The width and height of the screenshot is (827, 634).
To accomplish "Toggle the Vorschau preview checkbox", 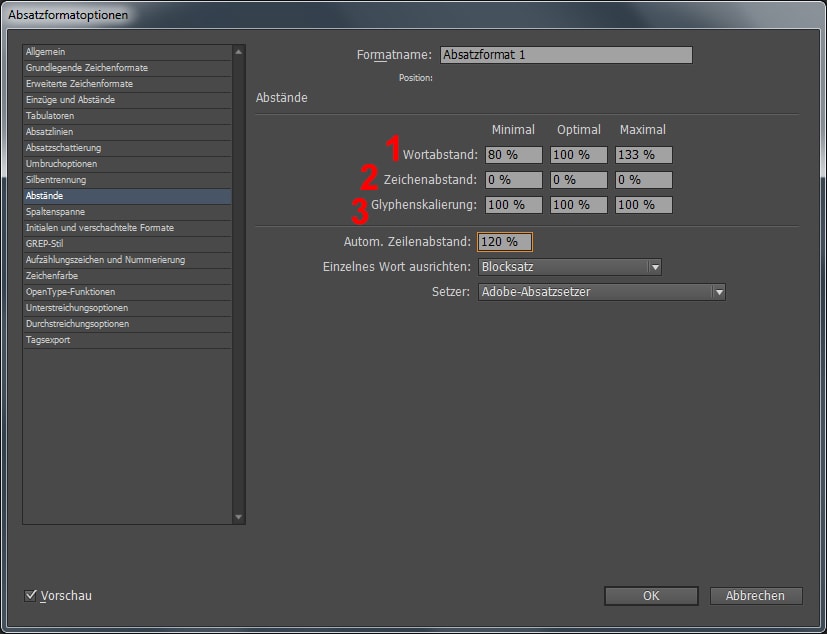I will 30,596.
